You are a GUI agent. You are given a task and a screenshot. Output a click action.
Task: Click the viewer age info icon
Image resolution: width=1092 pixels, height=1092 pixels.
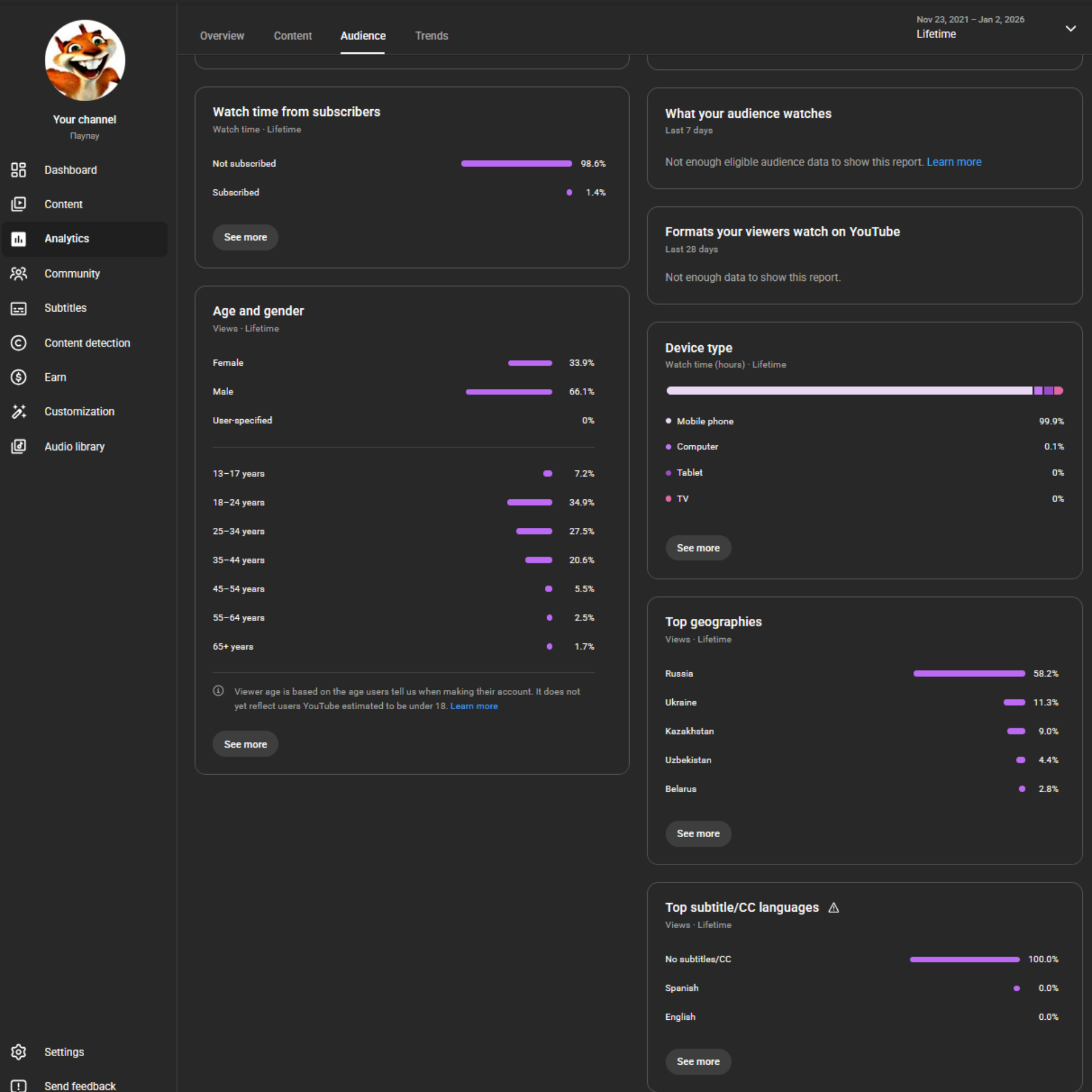(218, 691)
